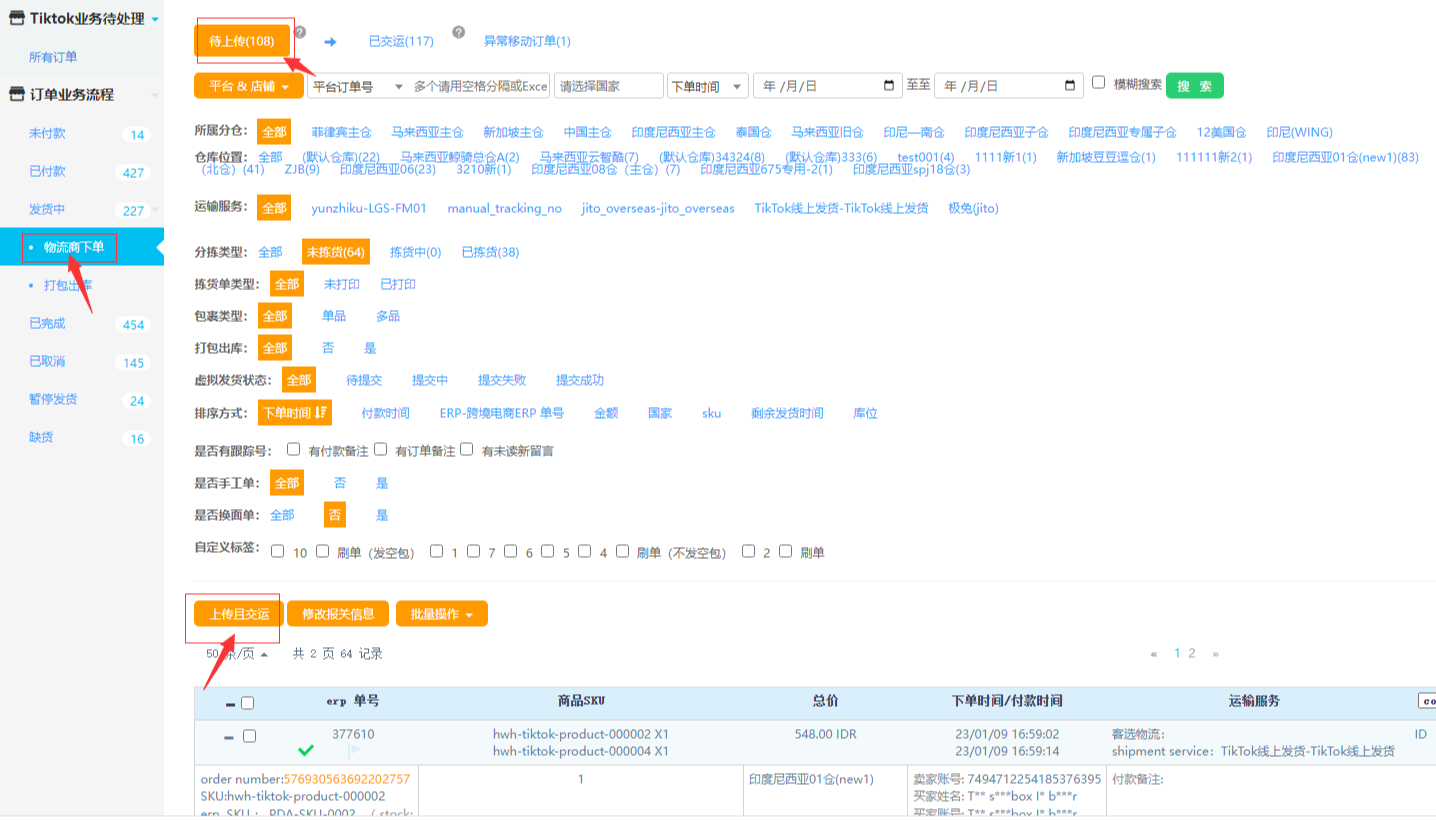
Task: Open the 平台 & 店铺 dropdown
Action: pos(248,86)
